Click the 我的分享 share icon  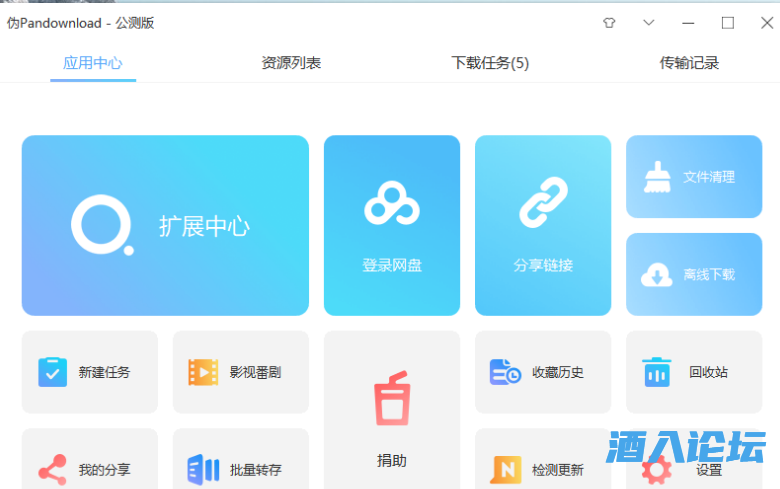pos(53,470)
